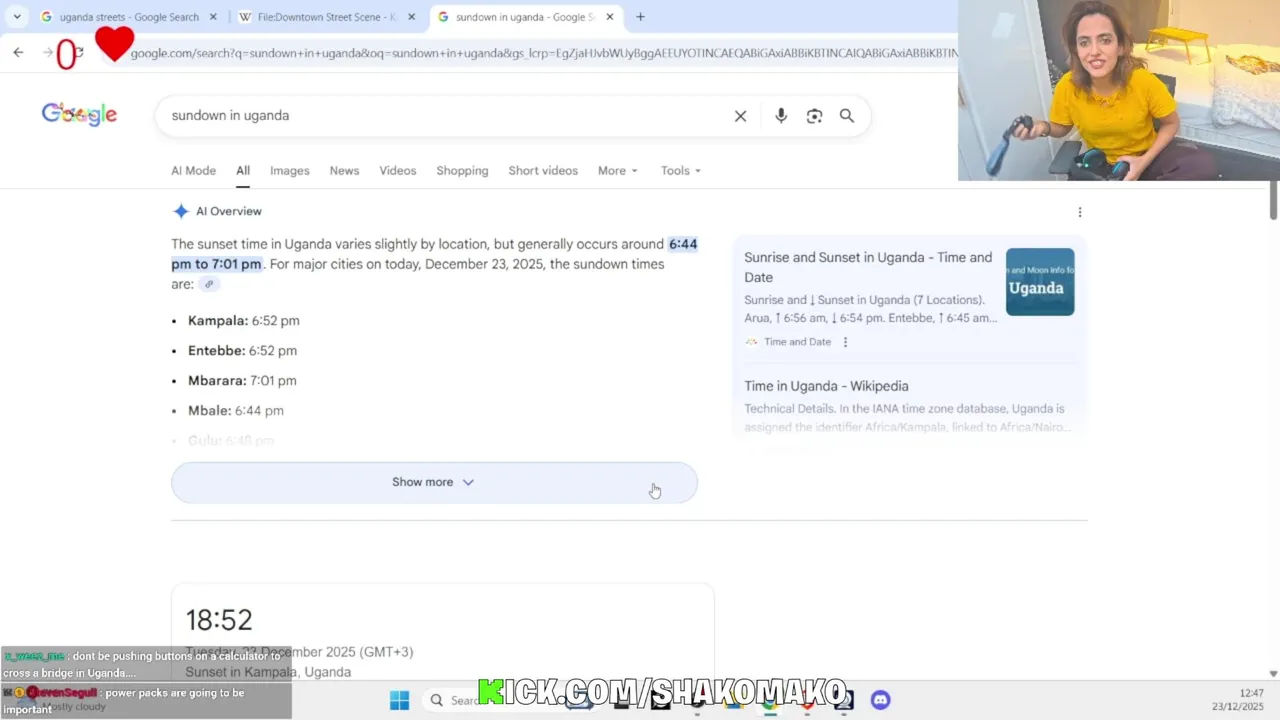Select the All results tab
This screenshot has width=1280, height=720.
(243, 171)
